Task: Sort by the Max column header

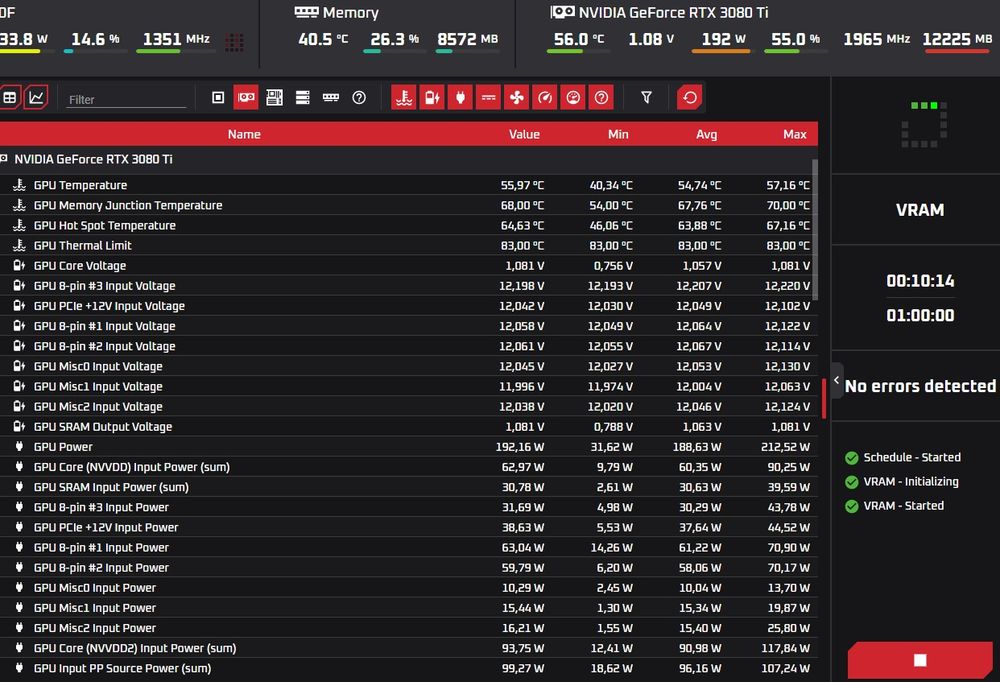Action: tap(795, 134)
